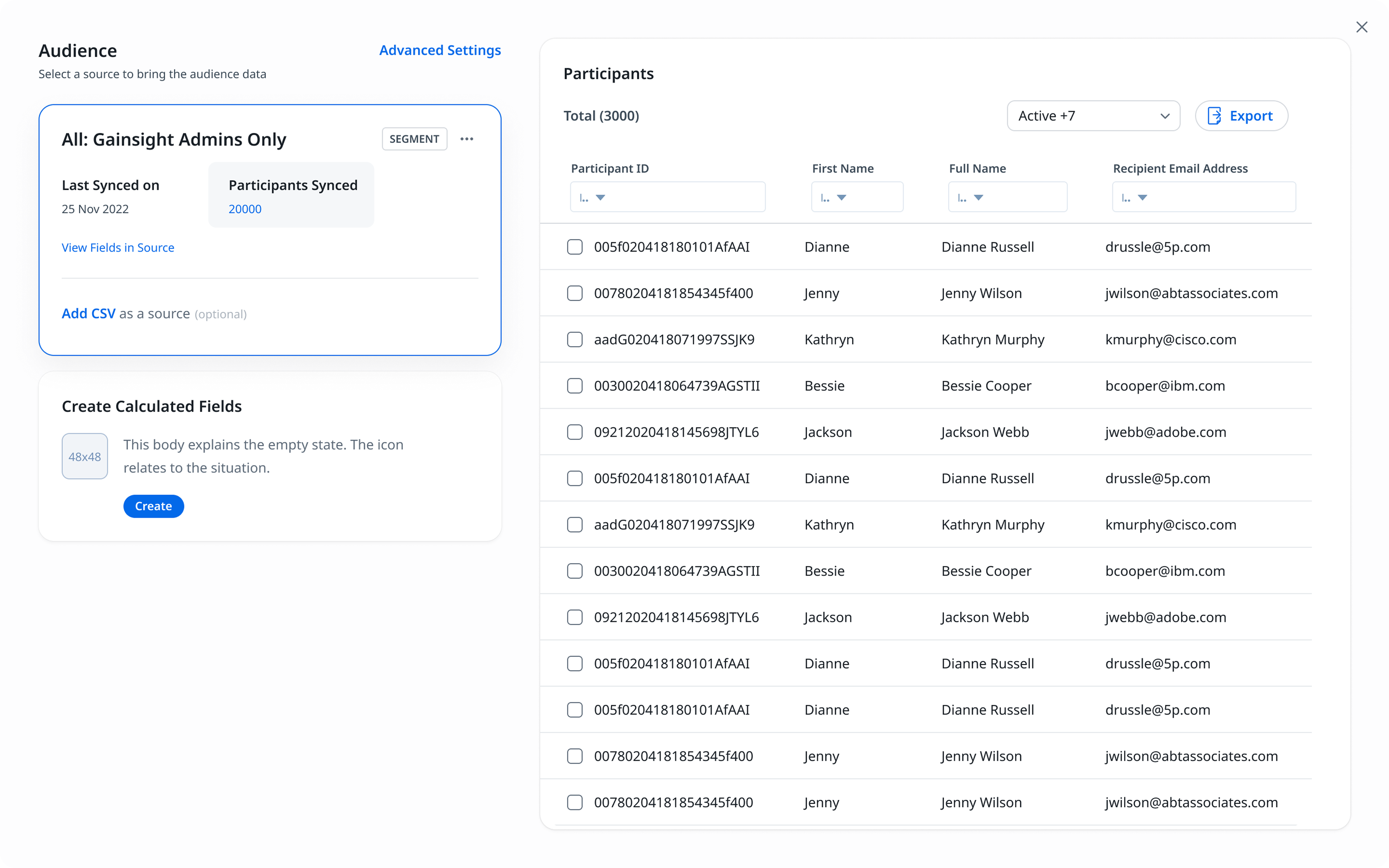
Task: Check the second Bessie Cooper row checkbox
Action: [x=575, y=571]
